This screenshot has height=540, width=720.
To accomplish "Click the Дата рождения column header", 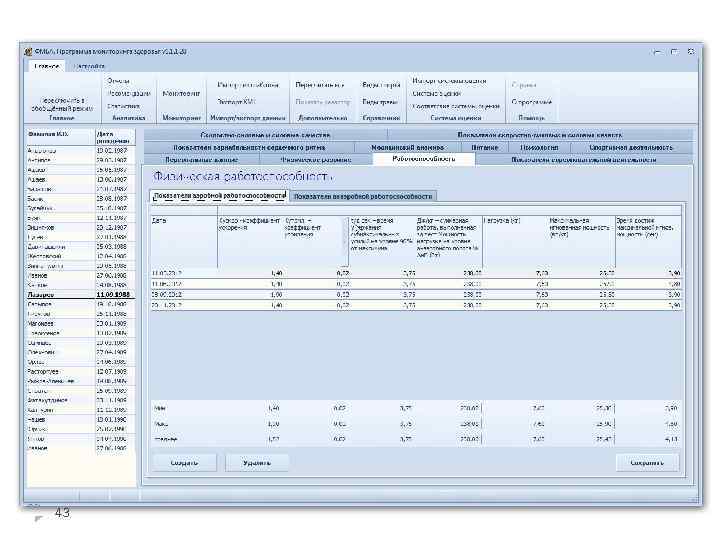I will pyautogui.click(x=115, y=137).
